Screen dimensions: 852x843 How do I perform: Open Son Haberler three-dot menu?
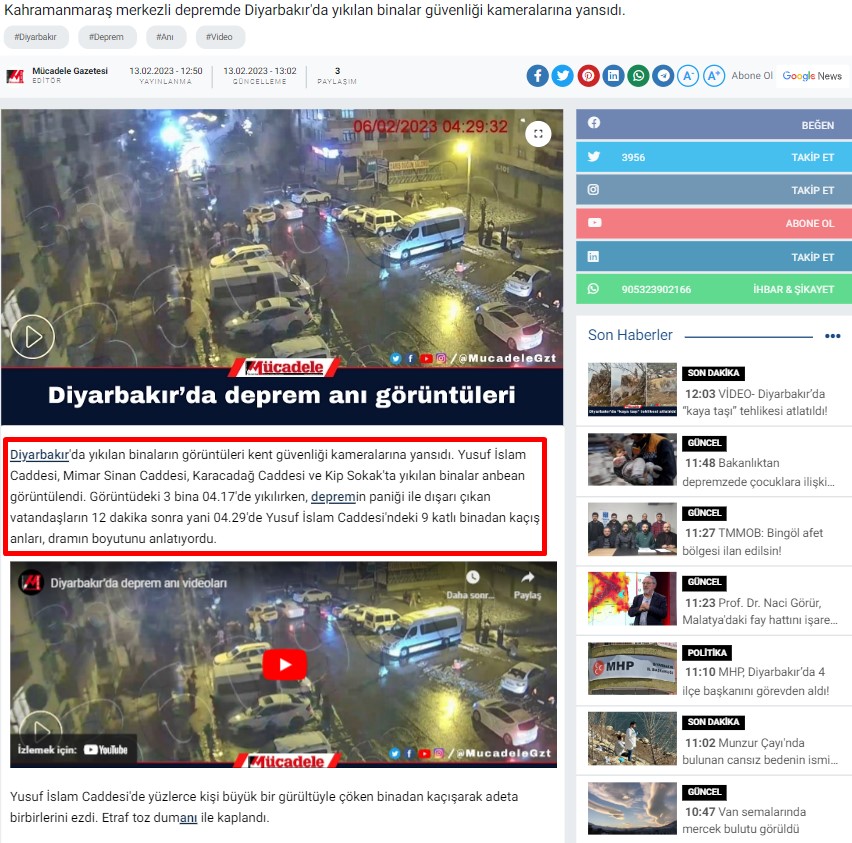832,336
